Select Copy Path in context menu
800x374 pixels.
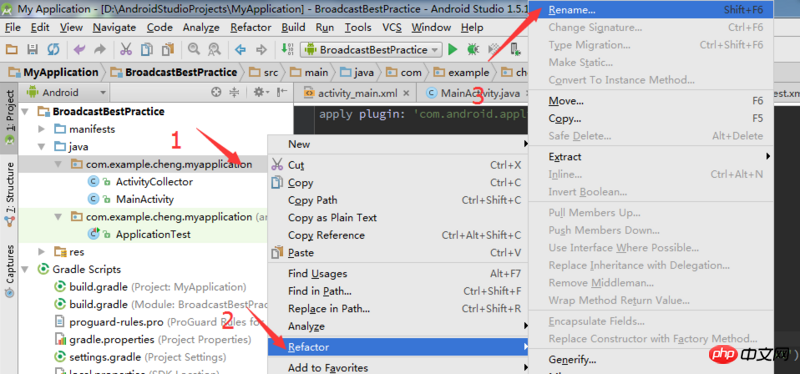(x=398, y=200)
